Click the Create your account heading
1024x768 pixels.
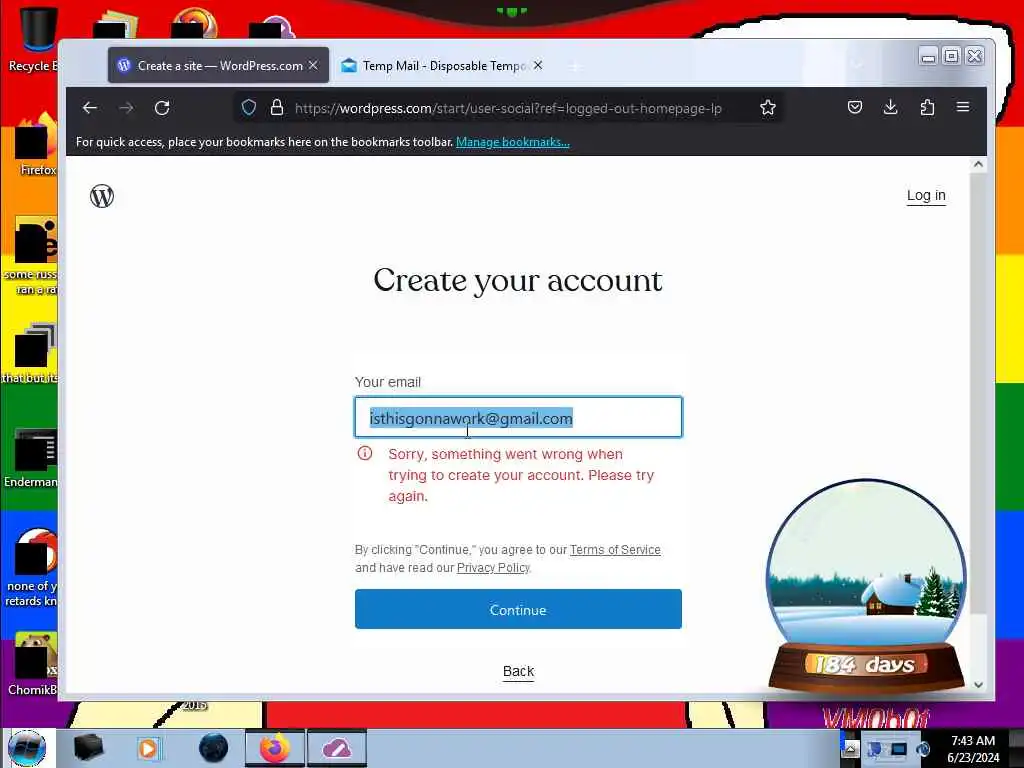coord(518,281)
